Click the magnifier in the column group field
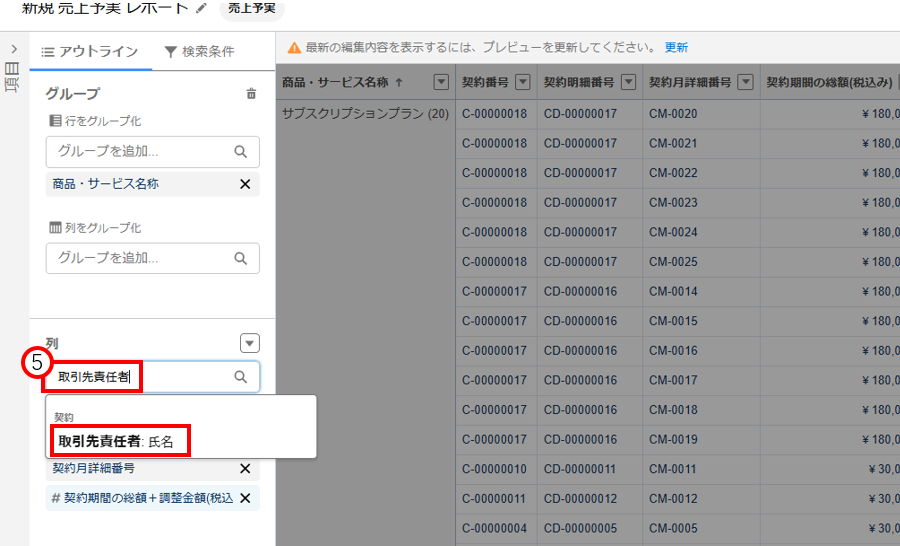The width and height of the screenshot is (900, 546). 240,258
